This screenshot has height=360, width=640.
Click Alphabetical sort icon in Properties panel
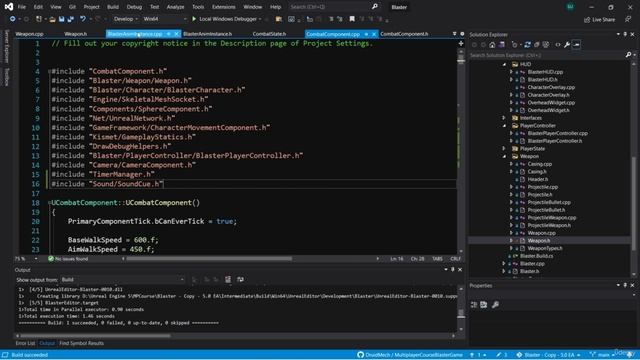484,304
